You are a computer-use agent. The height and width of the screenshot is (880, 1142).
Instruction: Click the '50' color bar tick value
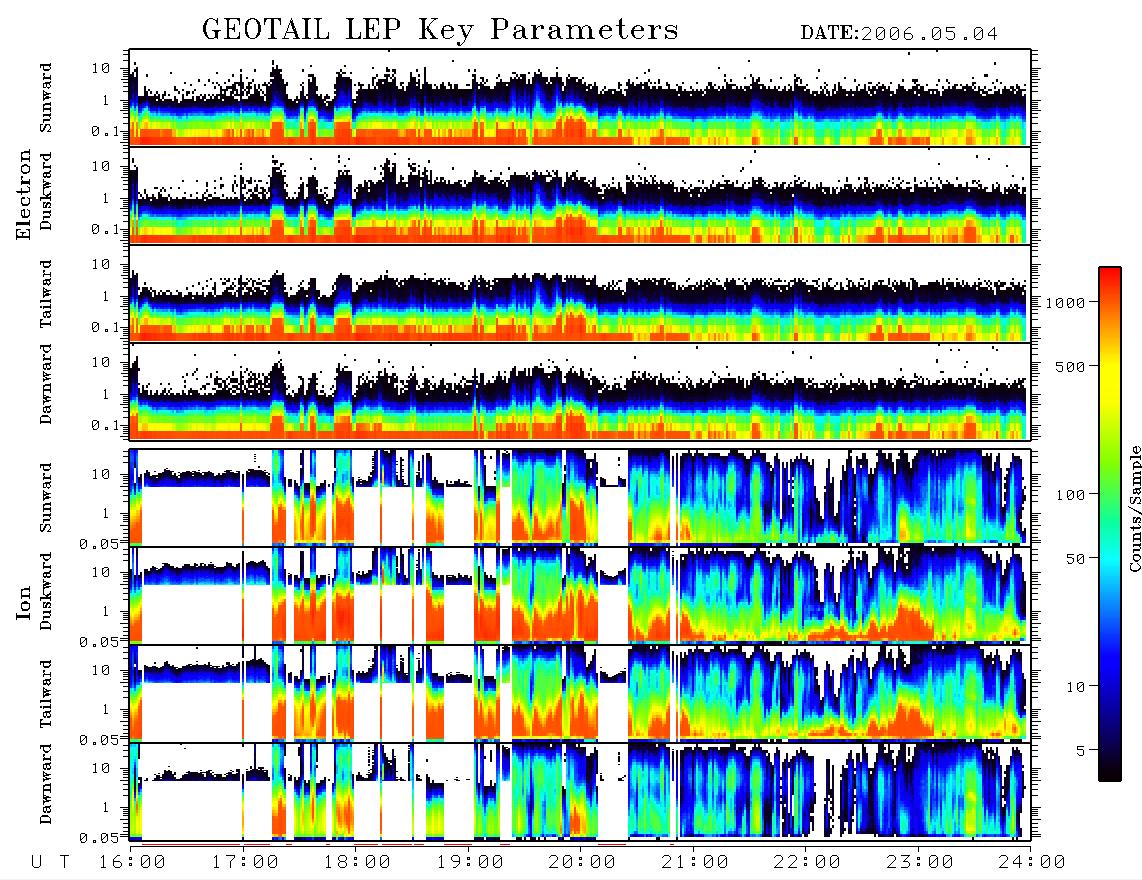[x=1075, y=559]
